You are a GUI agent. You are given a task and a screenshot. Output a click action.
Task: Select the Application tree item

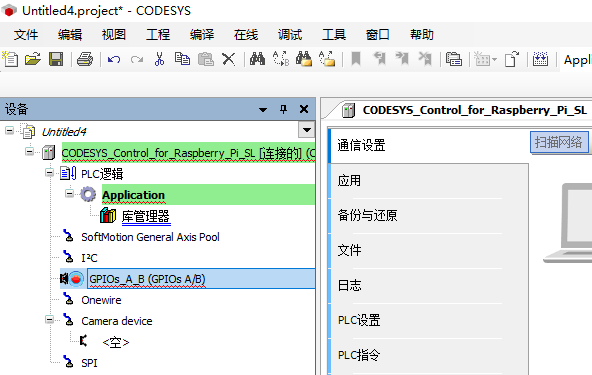tap(133, 195)
